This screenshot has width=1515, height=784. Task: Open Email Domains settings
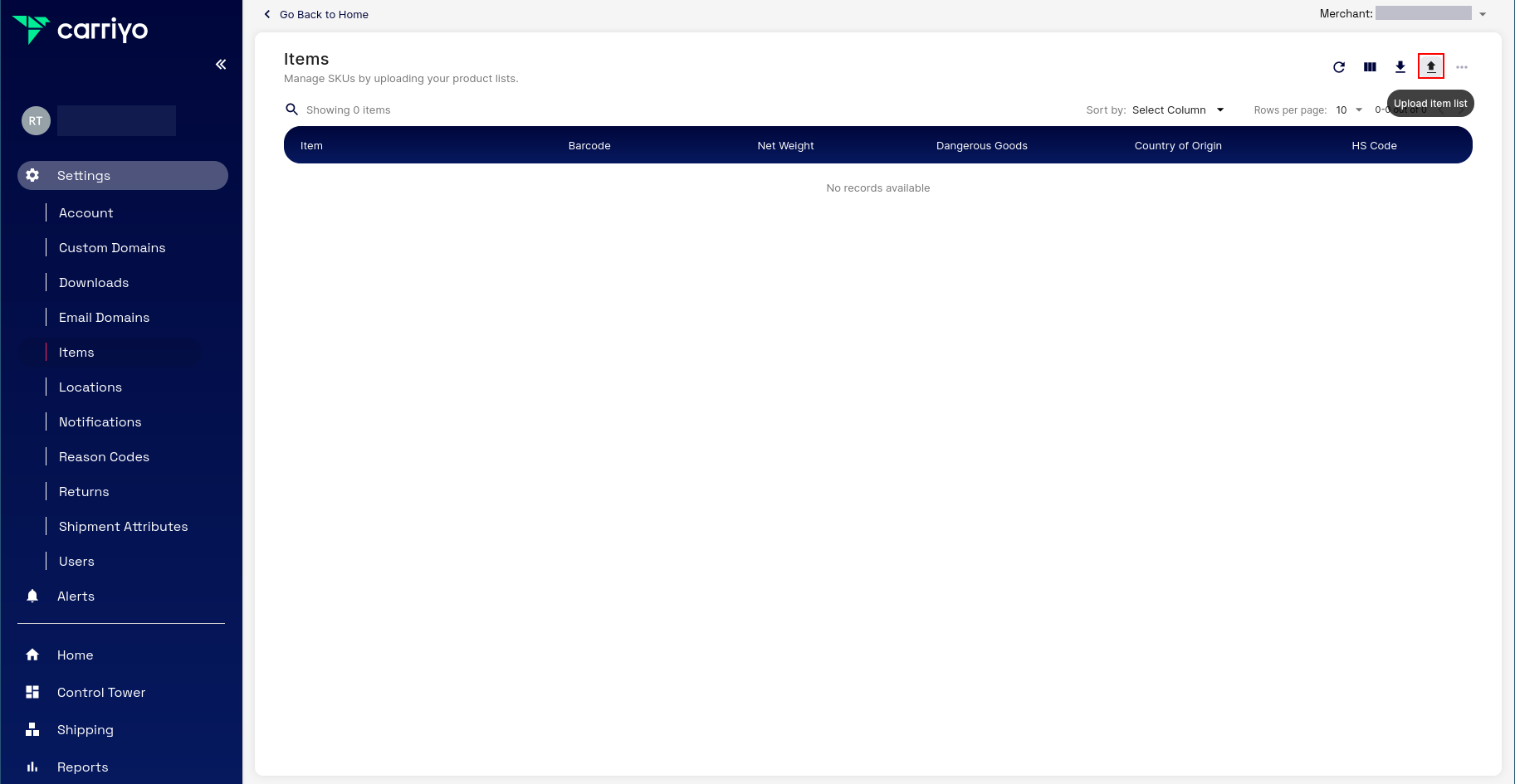click(x=105, y=318)
